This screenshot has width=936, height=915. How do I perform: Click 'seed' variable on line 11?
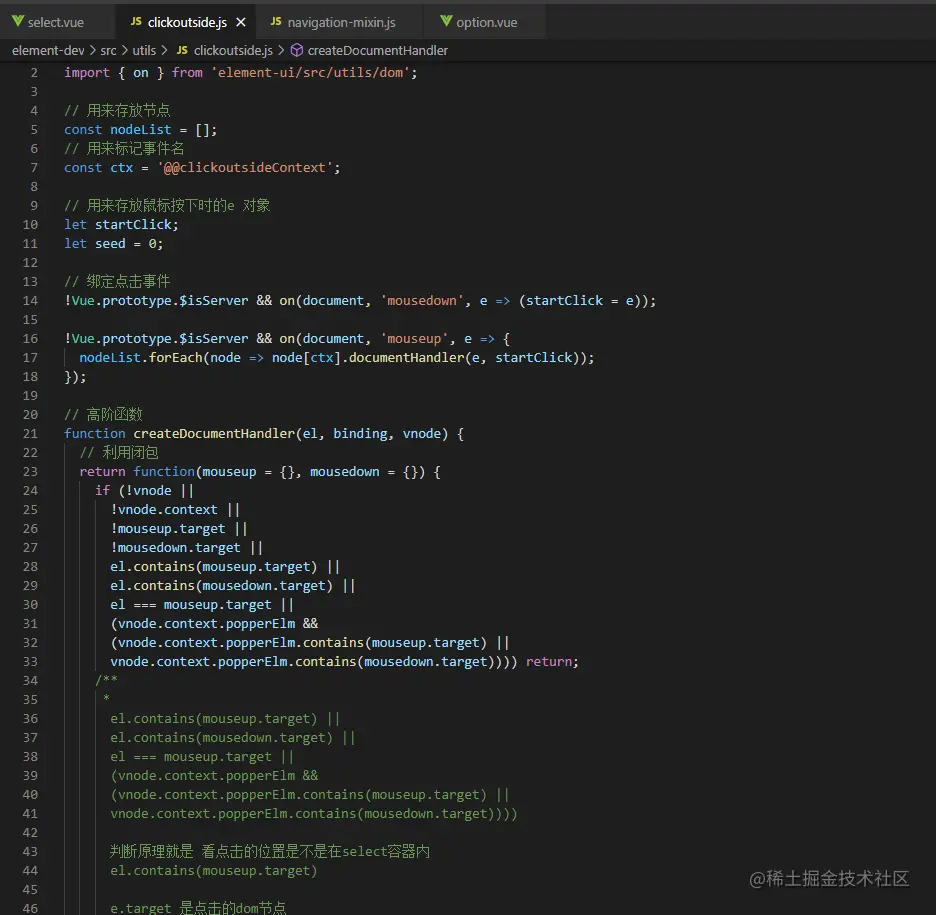tap(110, 244)
